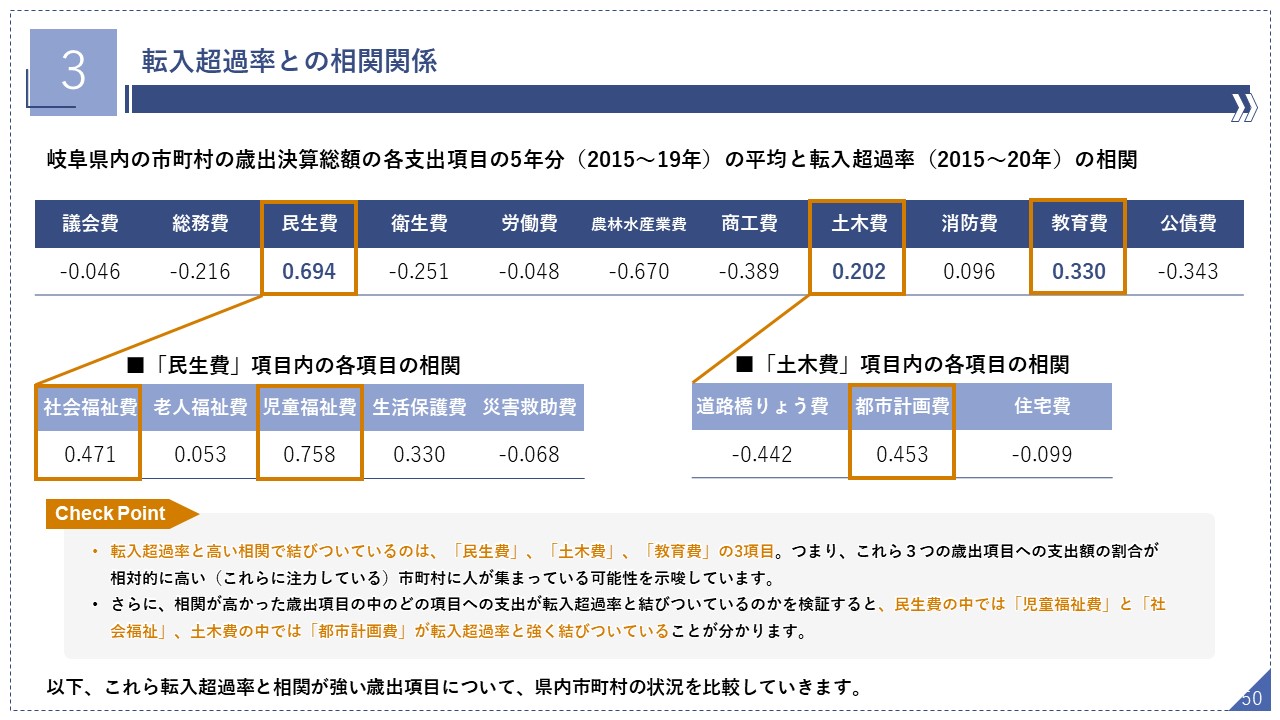1280x720 pixels.
Task: Click the value 0.453
Action: 902,455
